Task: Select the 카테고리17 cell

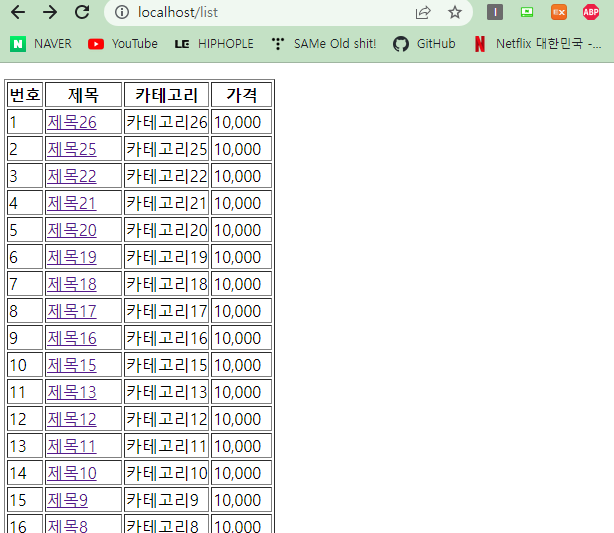Action: 166,311
